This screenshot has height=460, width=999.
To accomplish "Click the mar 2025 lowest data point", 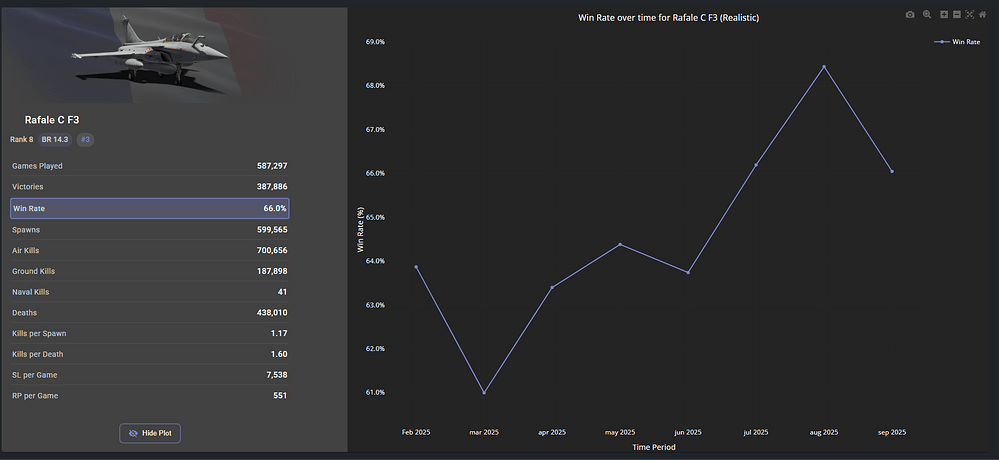I will pyautogui.click(x=484, y=392).
